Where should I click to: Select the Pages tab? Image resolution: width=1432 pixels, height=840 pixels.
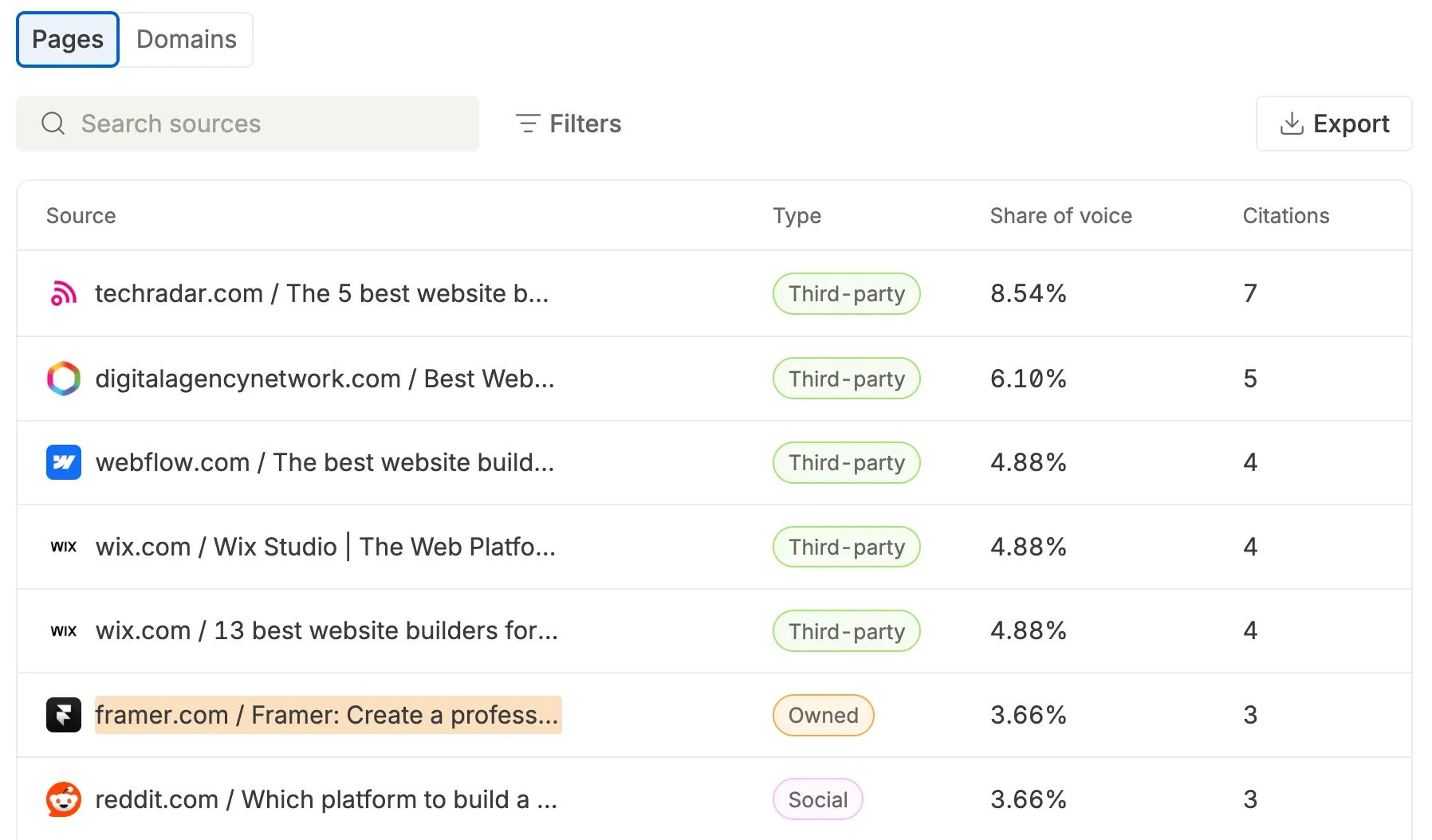point(68,39)
